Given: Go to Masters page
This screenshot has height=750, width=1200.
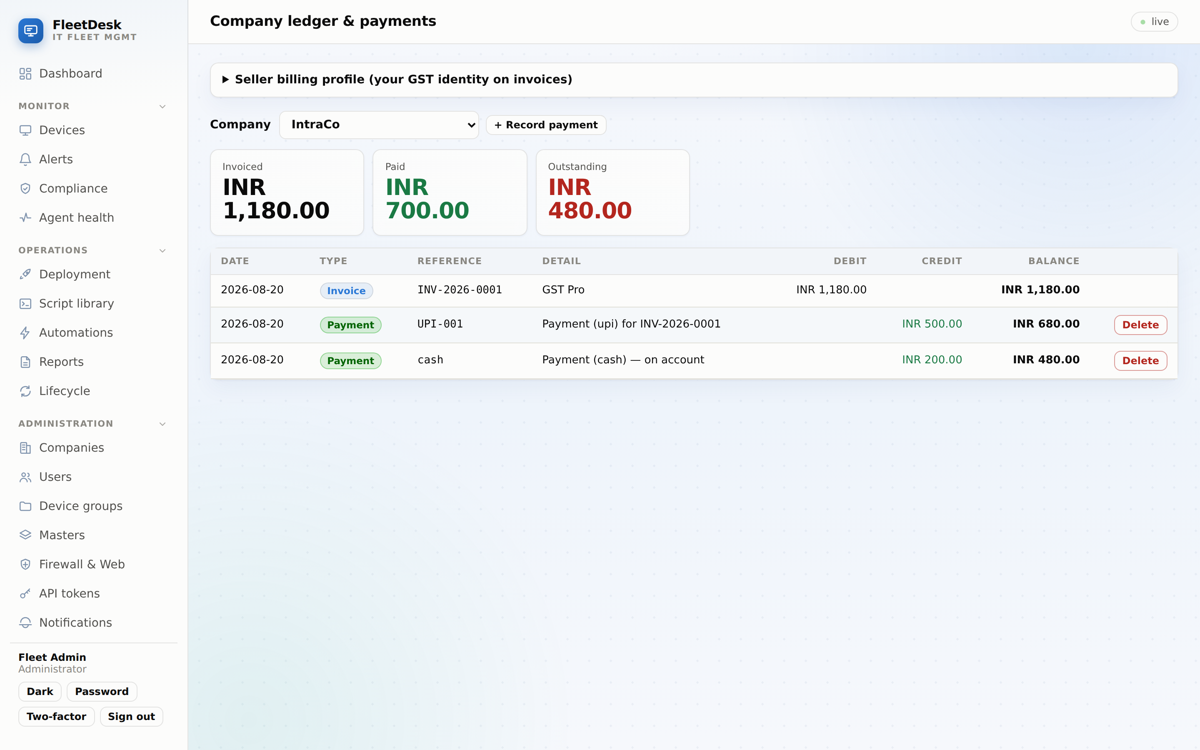Looking at the screenshot, I should coord(94,535).
